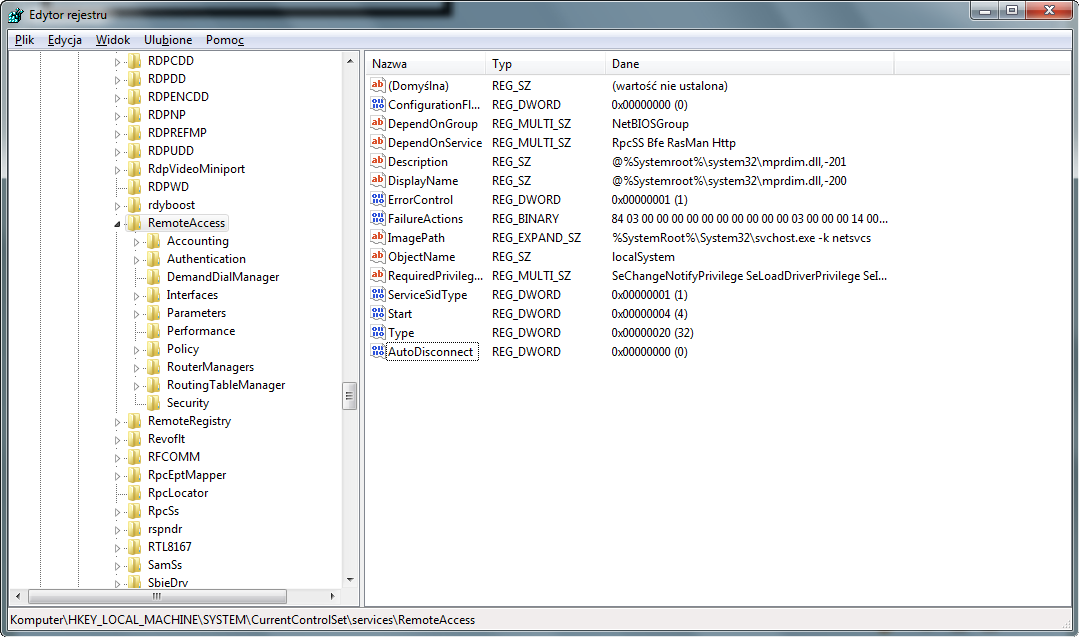This screenshot has width=1080, height=638.
Task: Select the RFCOMM key
Action: point(174,457)
